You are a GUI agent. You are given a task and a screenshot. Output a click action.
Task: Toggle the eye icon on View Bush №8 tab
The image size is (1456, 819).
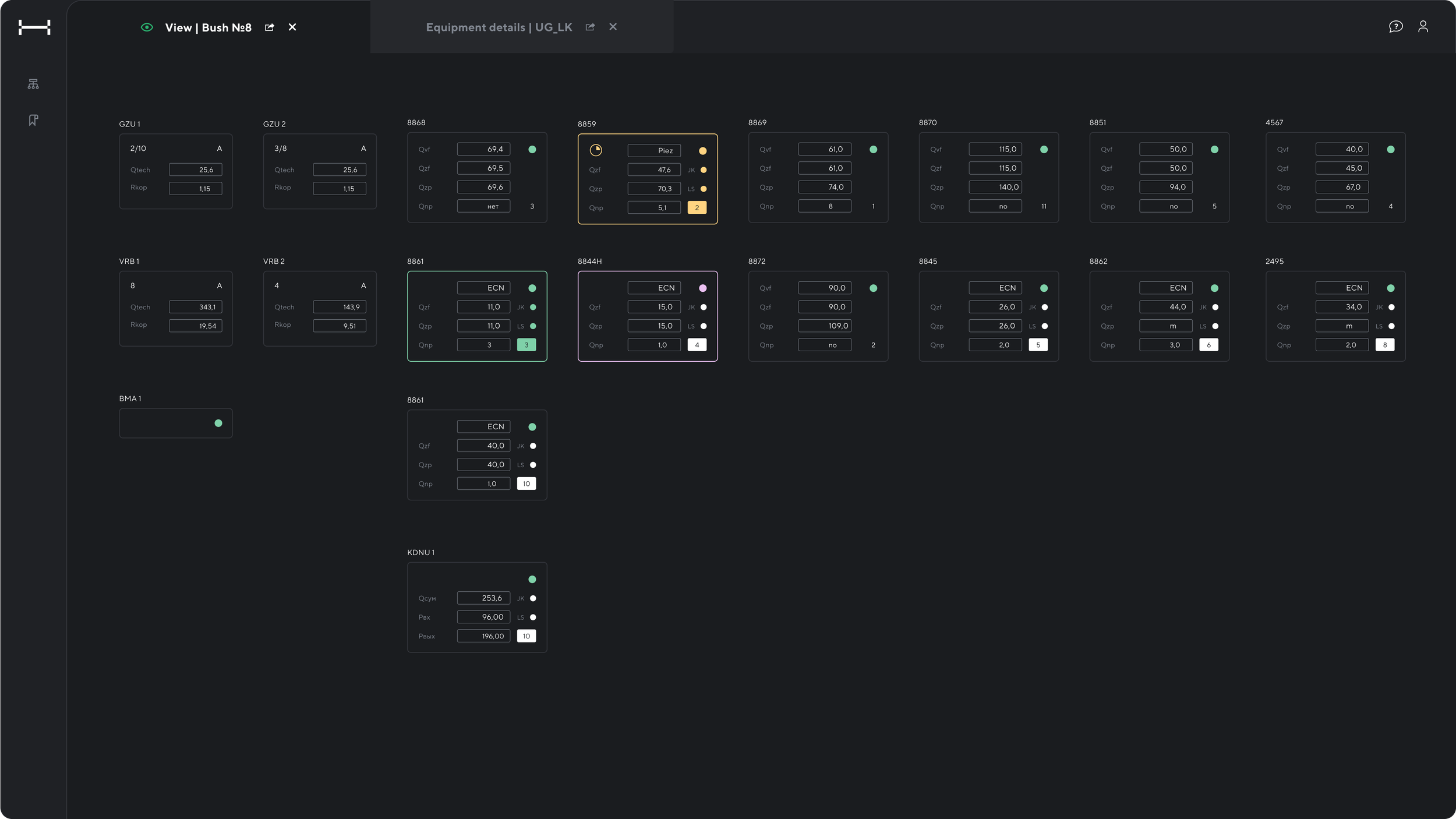coord(147,27)
